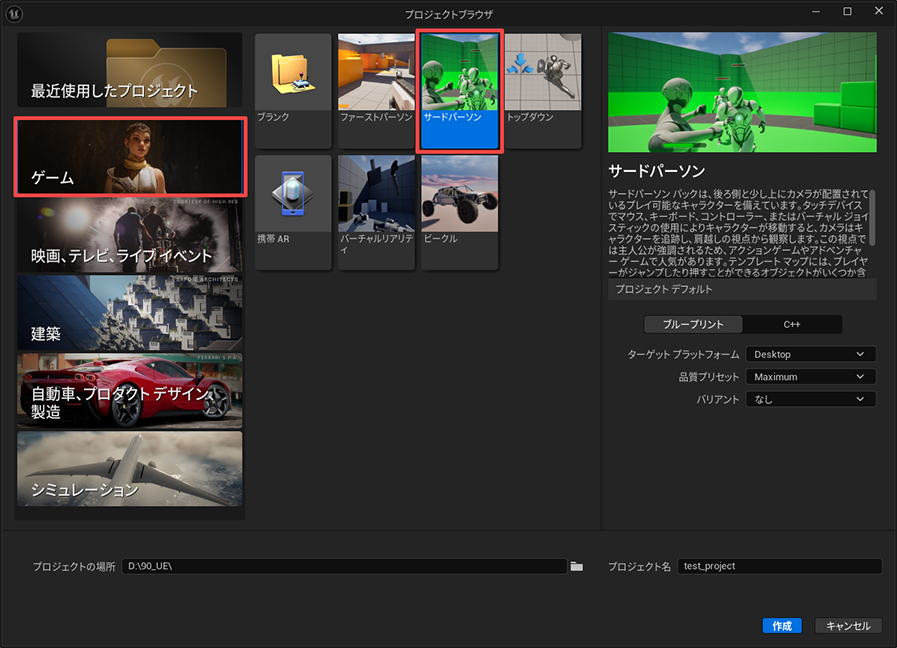This screenshot has height=648, width=897.
Task: Open the 建築 category
Action: point(130,313)
